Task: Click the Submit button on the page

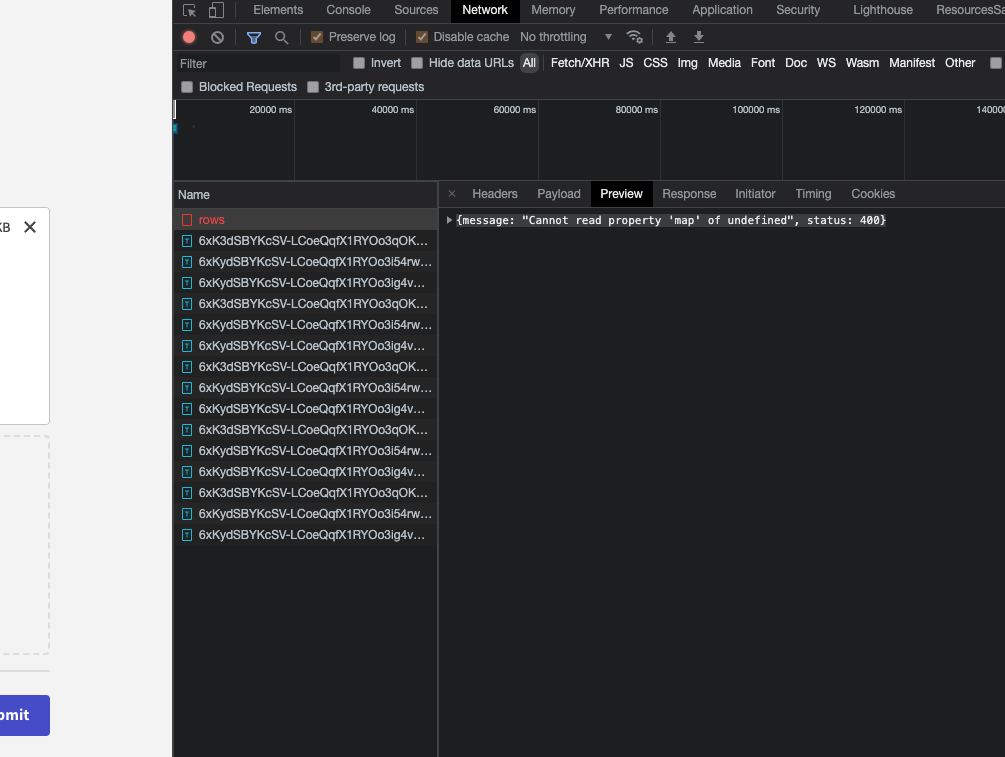Action: click(22, 715)
